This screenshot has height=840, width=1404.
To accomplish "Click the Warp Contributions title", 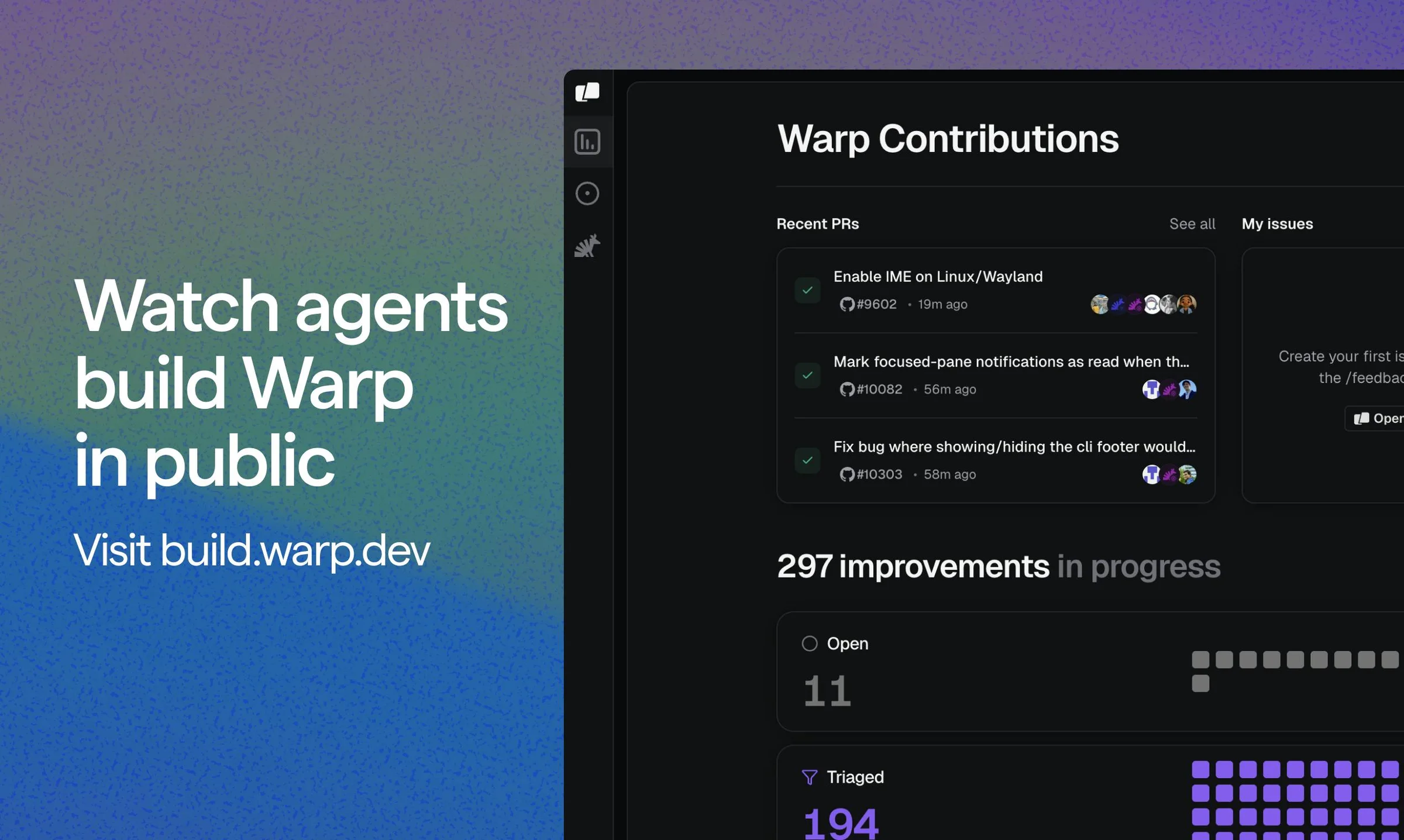I will coord(948,139).
